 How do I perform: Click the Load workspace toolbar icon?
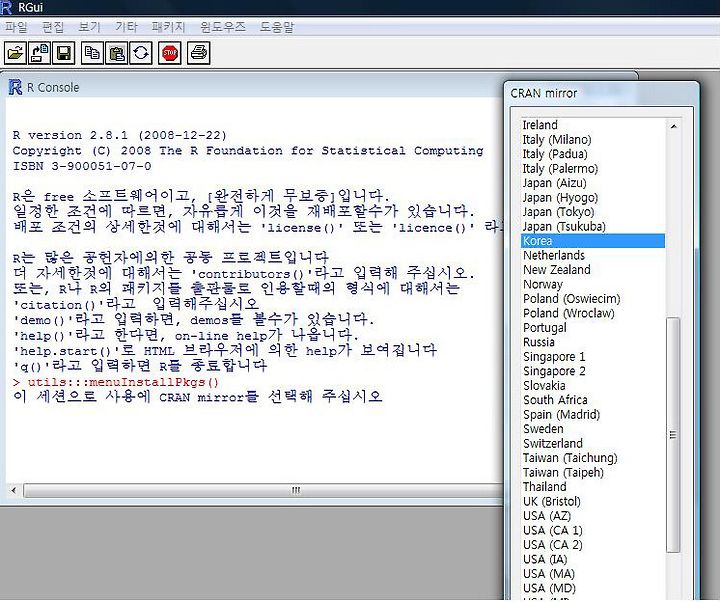40,53
